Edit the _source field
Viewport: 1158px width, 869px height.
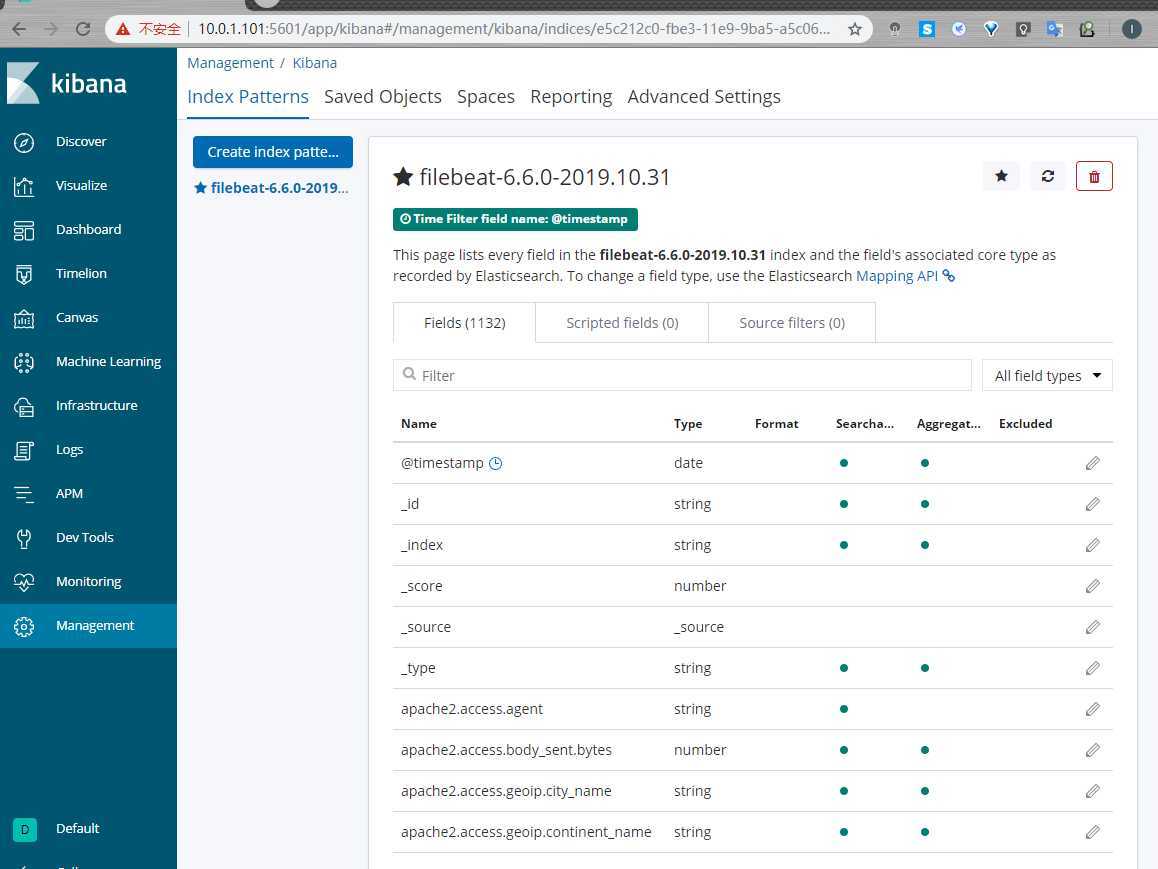coord(1093,627)
